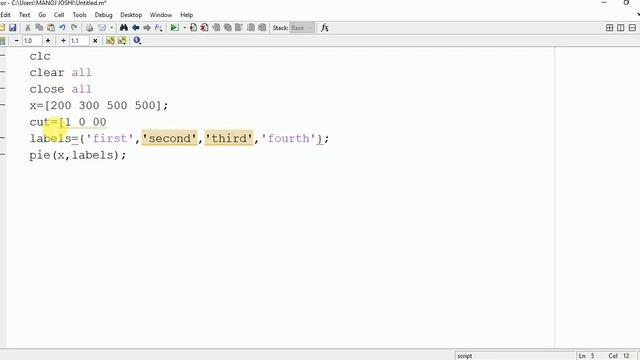Open the Help menu

click(x=187, y=15)
